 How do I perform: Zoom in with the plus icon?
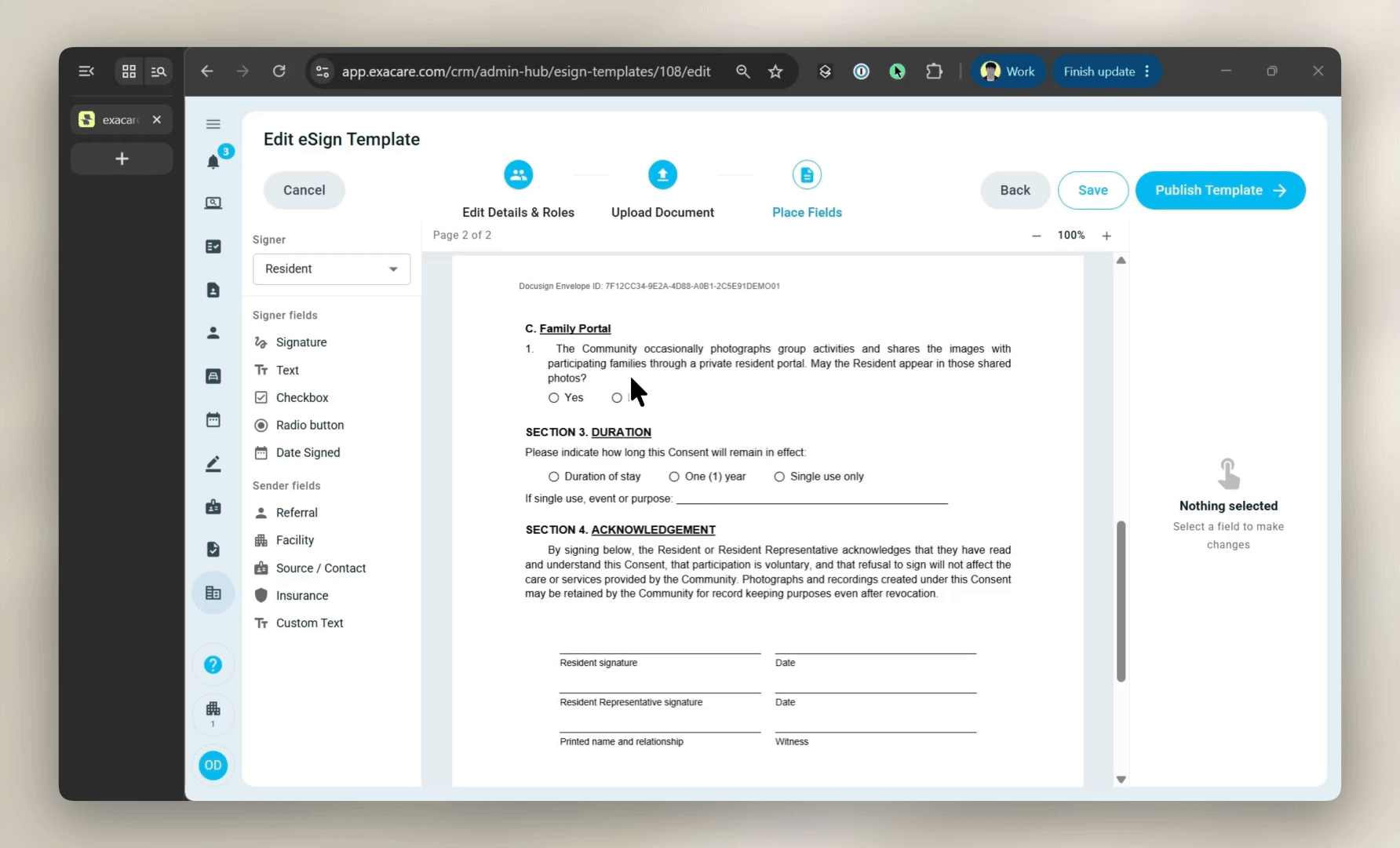click(1107, 236)
